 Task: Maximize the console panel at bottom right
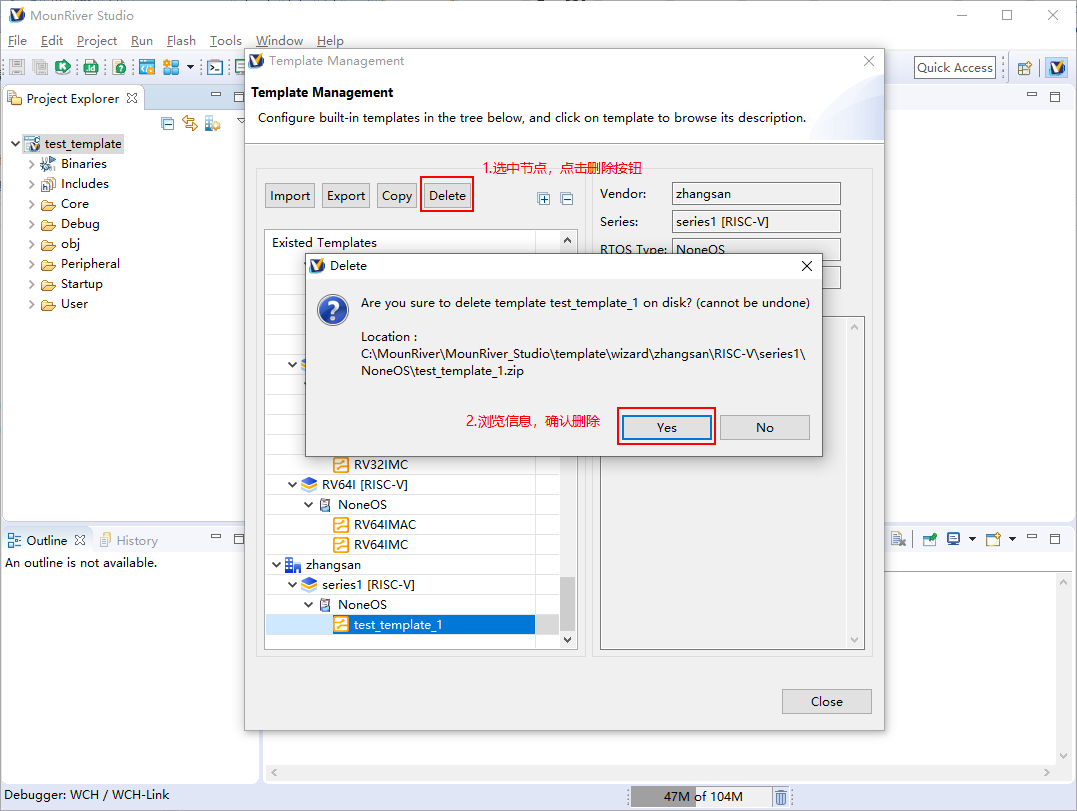pos(1055,539)
